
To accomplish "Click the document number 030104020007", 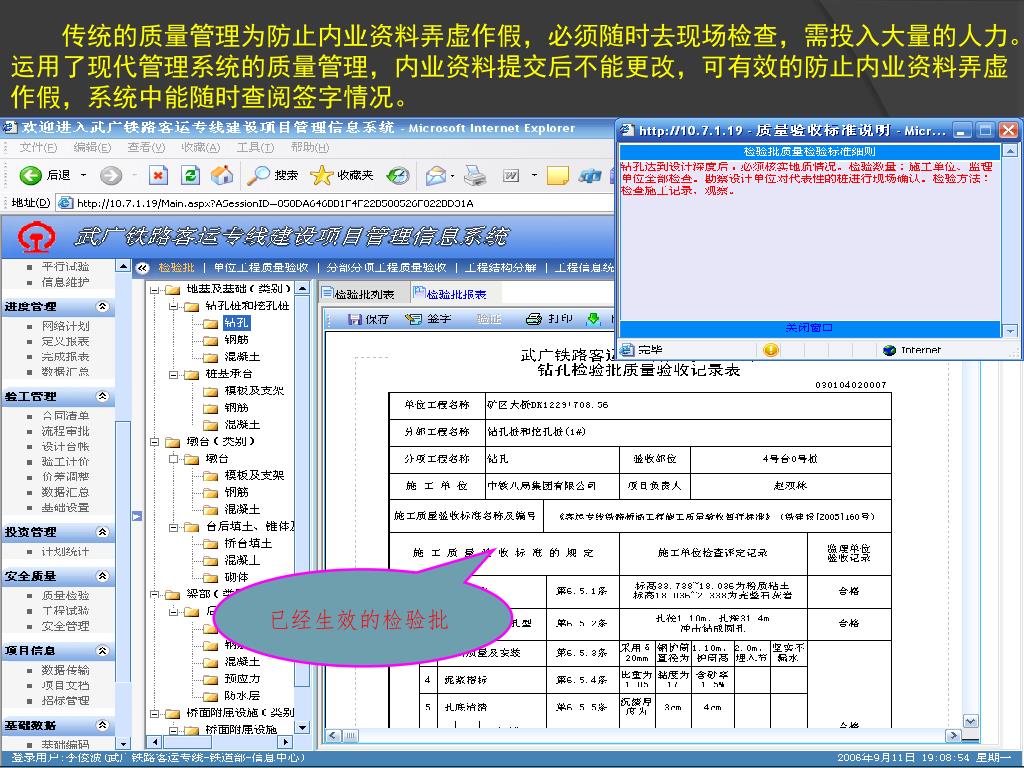I will (x=850, y=385).
